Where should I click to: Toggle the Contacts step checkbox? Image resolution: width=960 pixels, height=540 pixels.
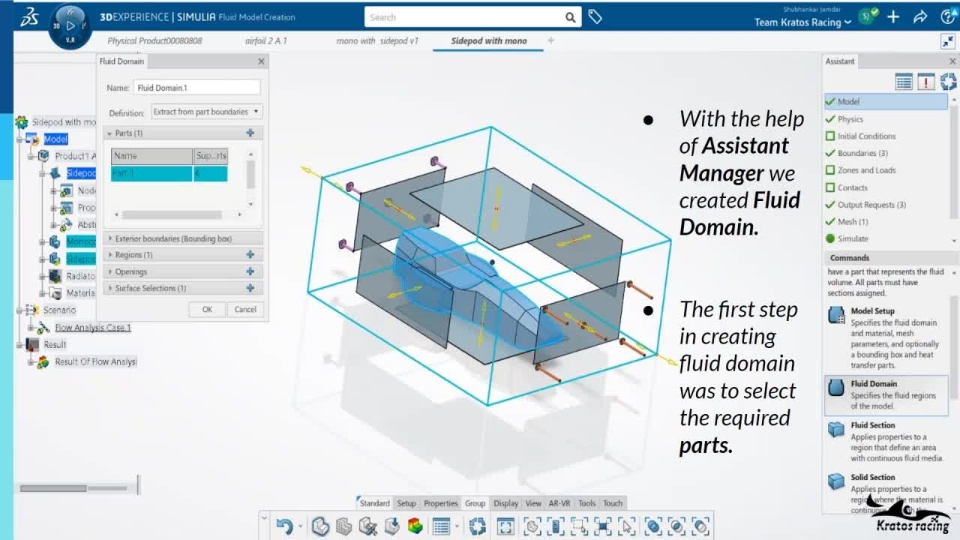pyautogui.click(x=830, y=187)
